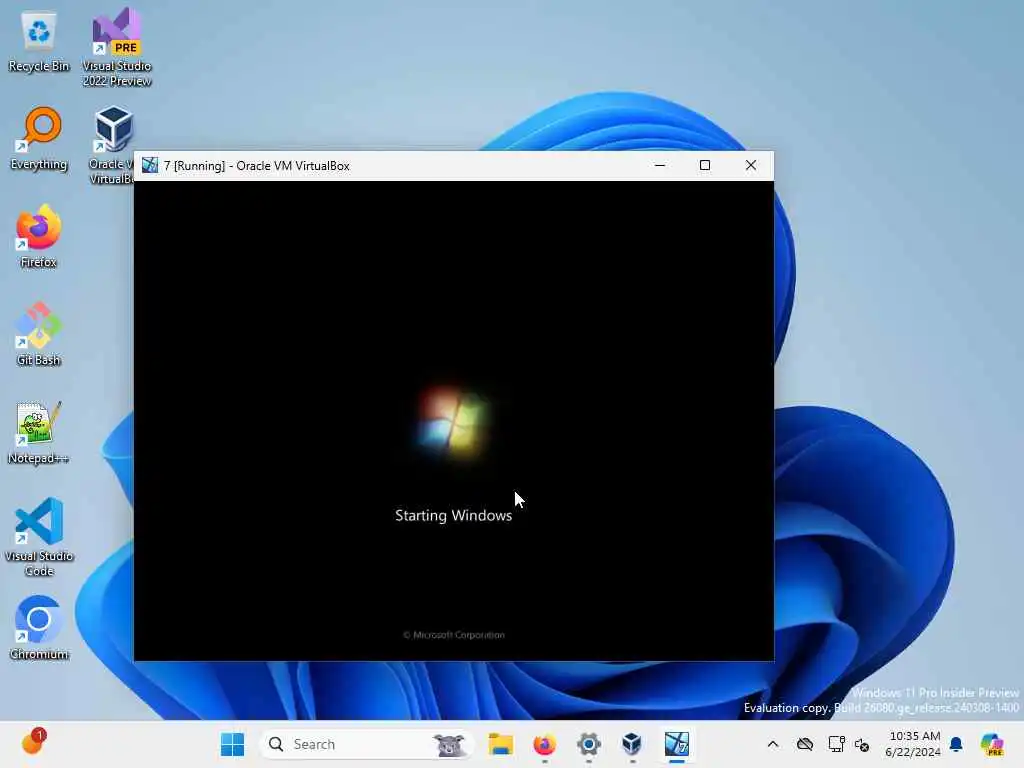
Task: Close the VirtualBox VM window
Action: 751,165
